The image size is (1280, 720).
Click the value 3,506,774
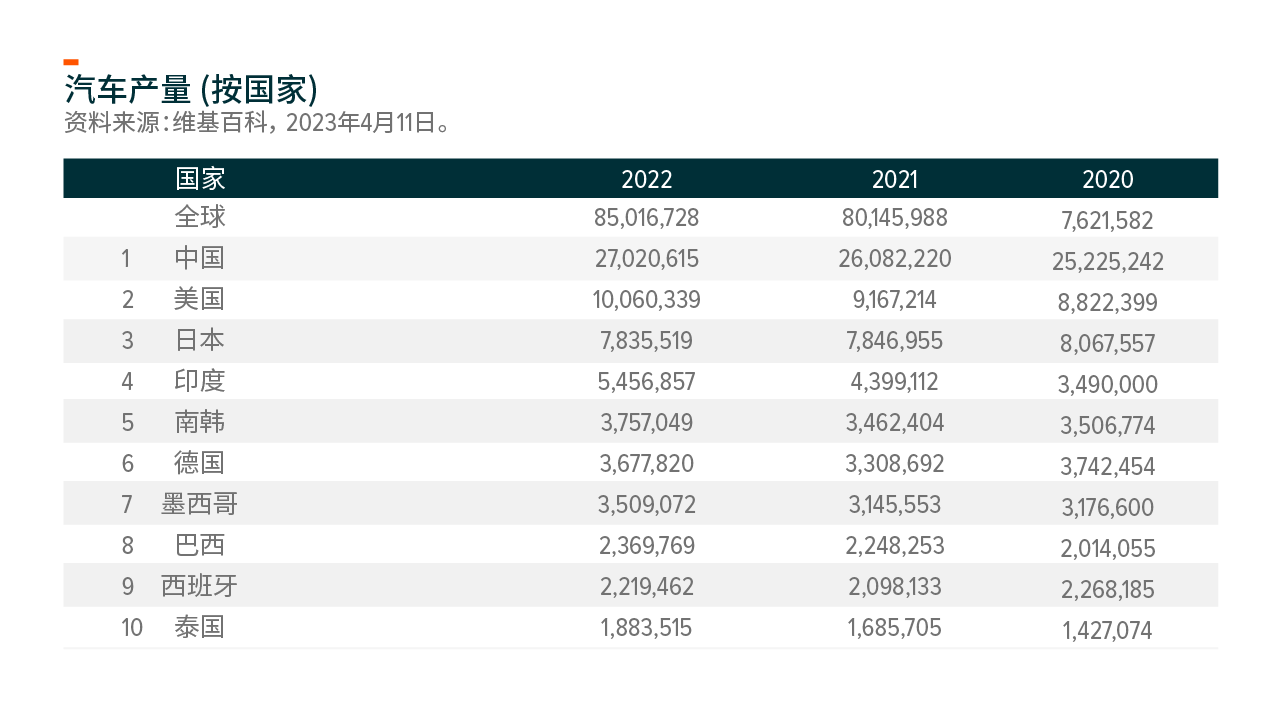[x=1108, y=426]
